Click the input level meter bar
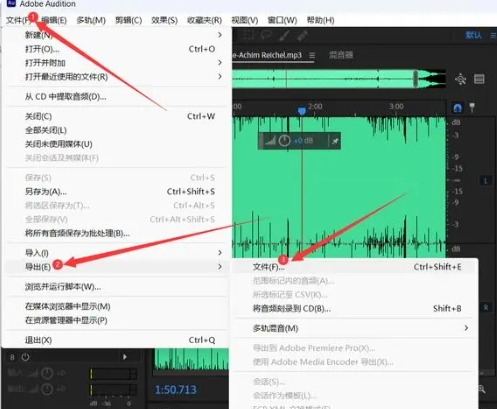497x409 pixels. coord(113,374)
